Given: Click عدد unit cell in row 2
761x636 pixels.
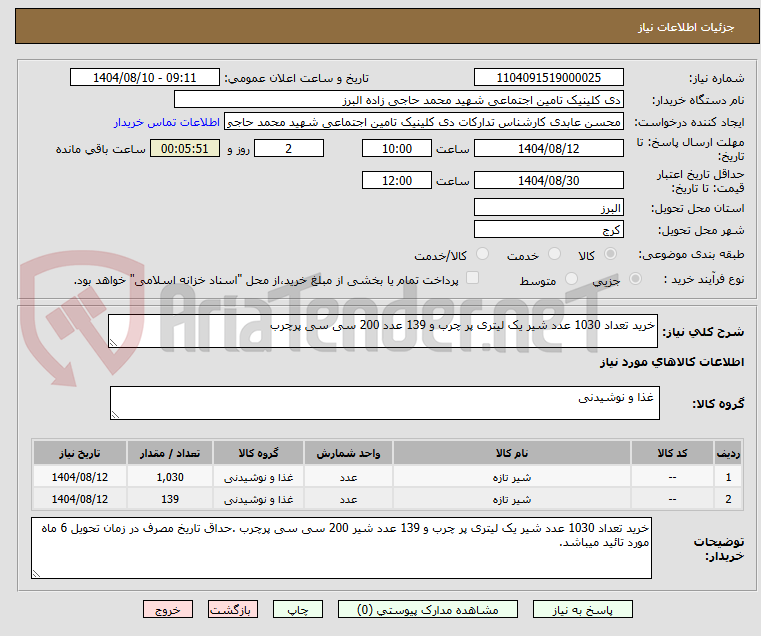Looking at the screenshot, I should point(348,499).
